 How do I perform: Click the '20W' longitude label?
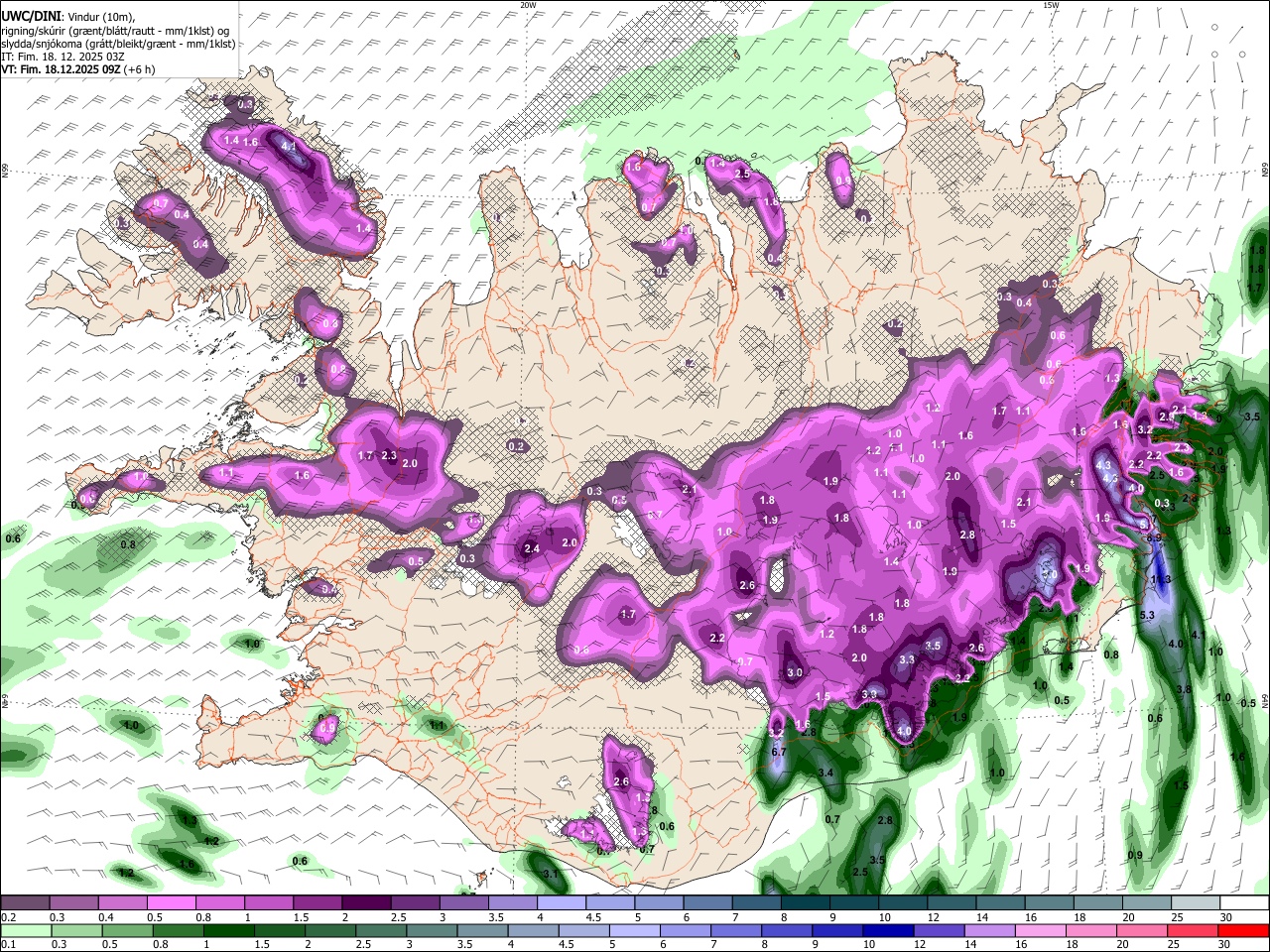[x=528, y=5]
